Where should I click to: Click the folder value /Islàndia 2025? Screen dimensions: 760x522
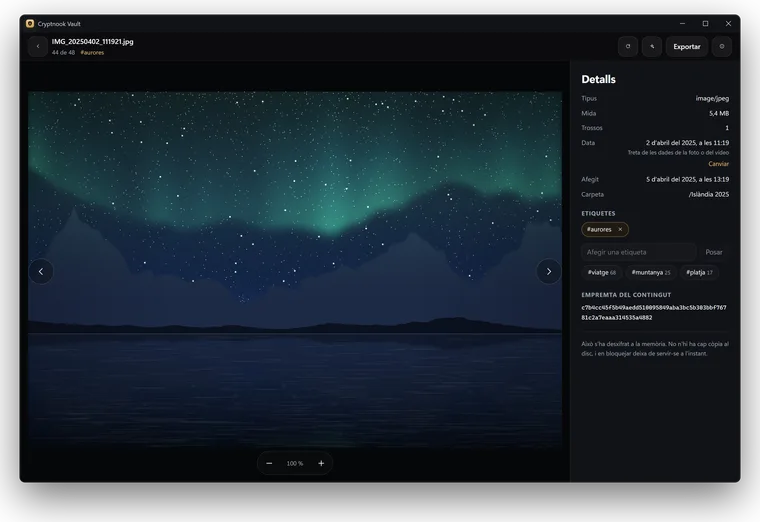[x=709, y=194]
